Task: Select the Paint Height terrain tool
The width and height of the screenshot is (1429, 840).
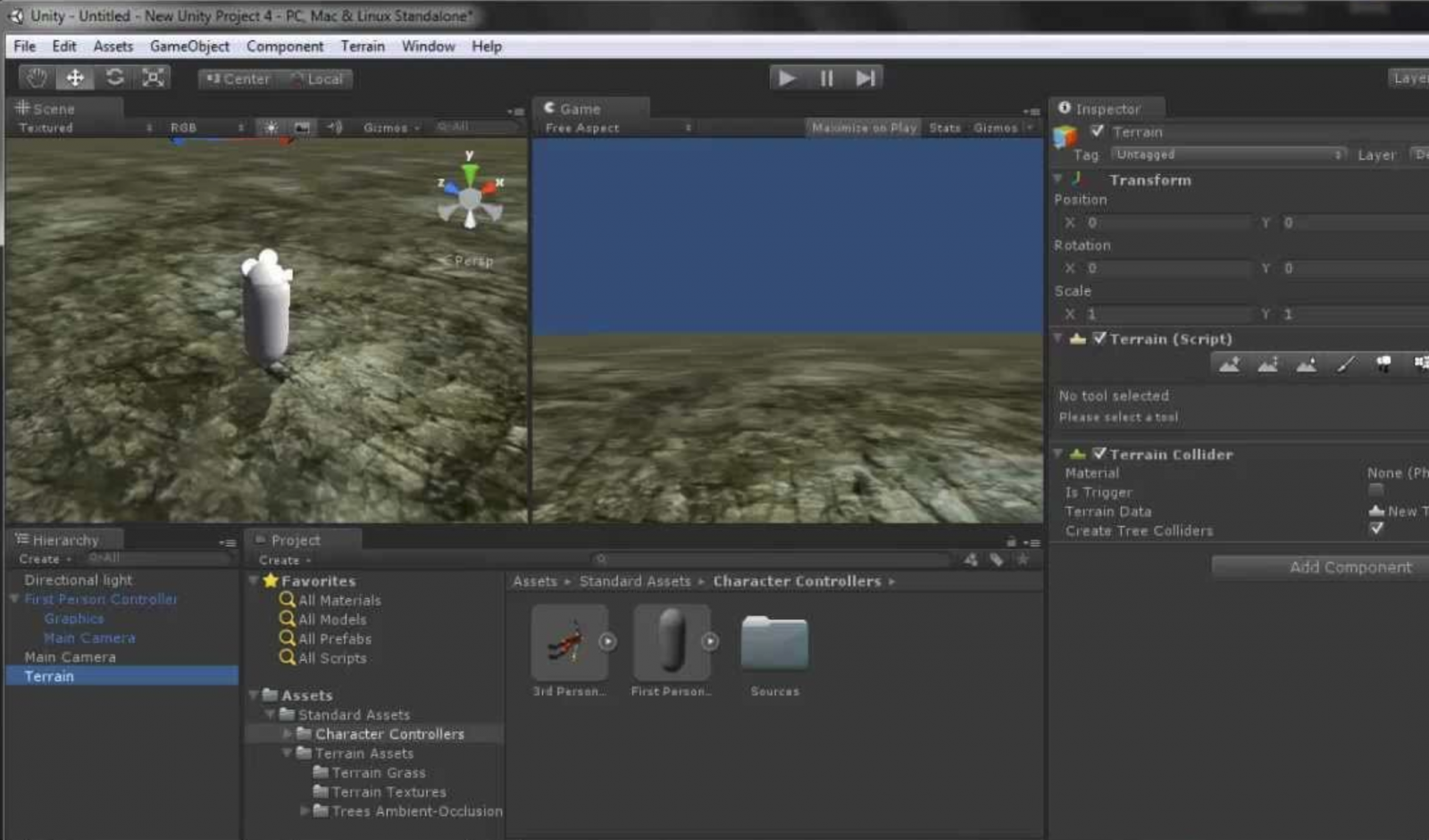Action: 1267,363
